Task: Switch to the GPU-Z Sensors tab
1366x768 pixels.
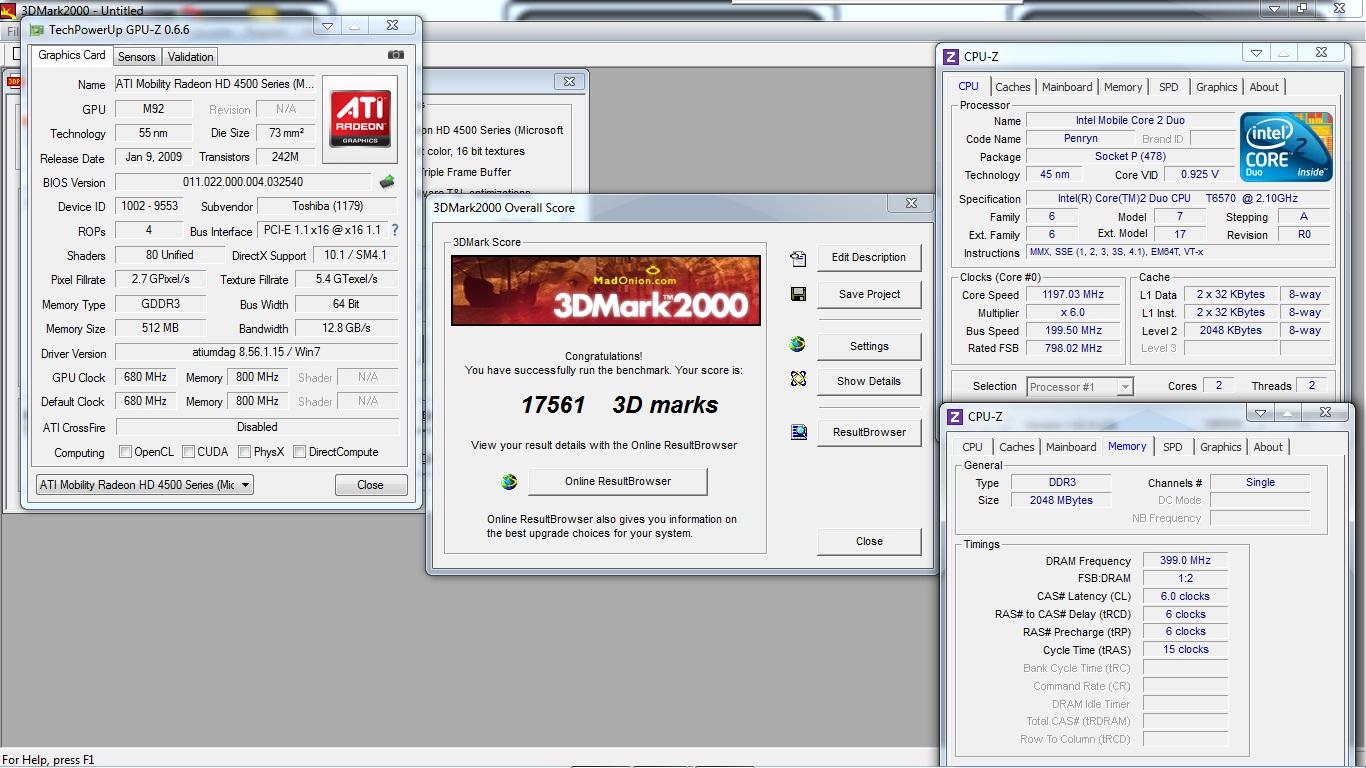Action: (x=137, y=57)
